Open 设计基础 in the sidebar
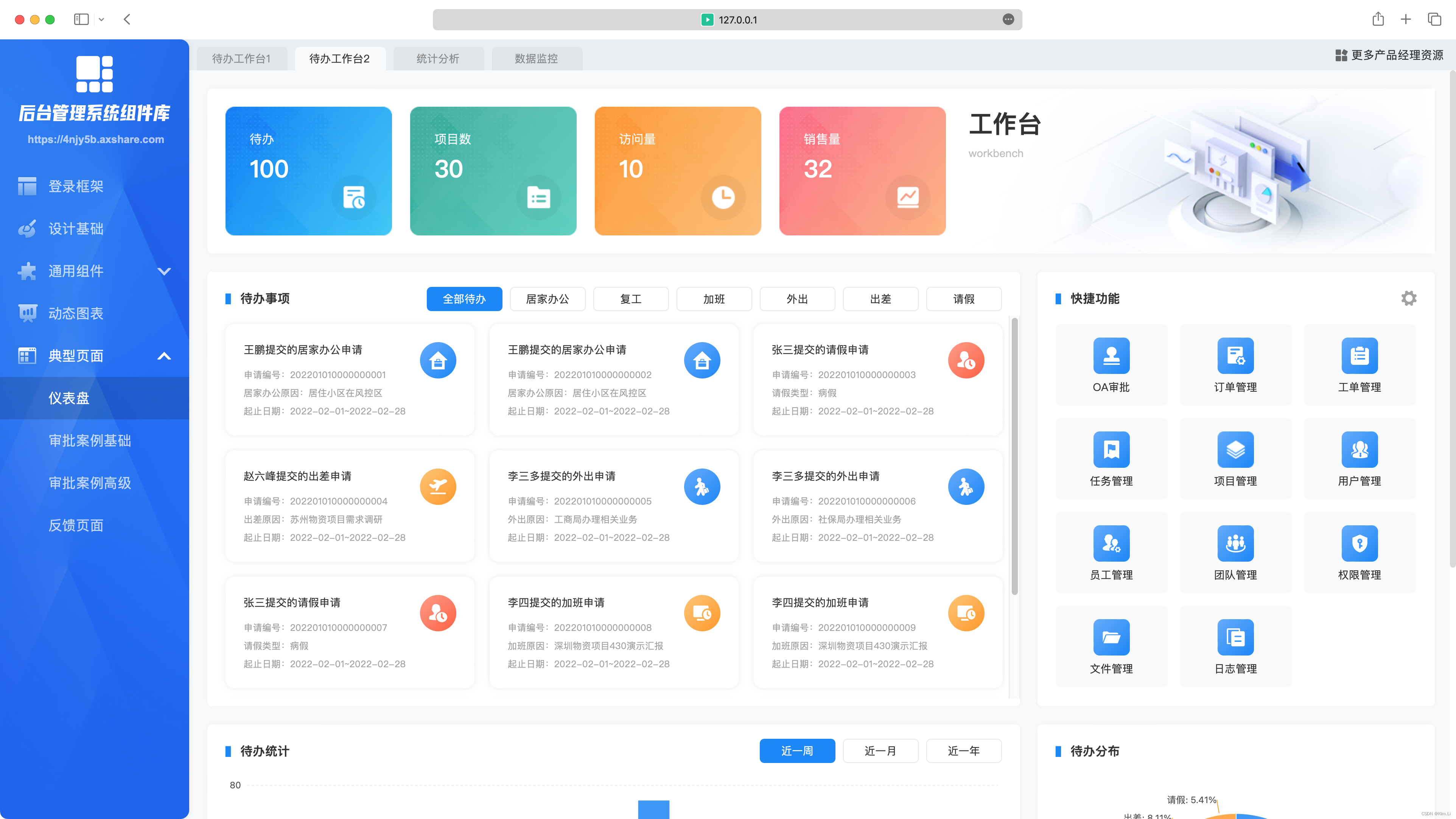The width and height of the screenshot is (1456, 819). 94,229
